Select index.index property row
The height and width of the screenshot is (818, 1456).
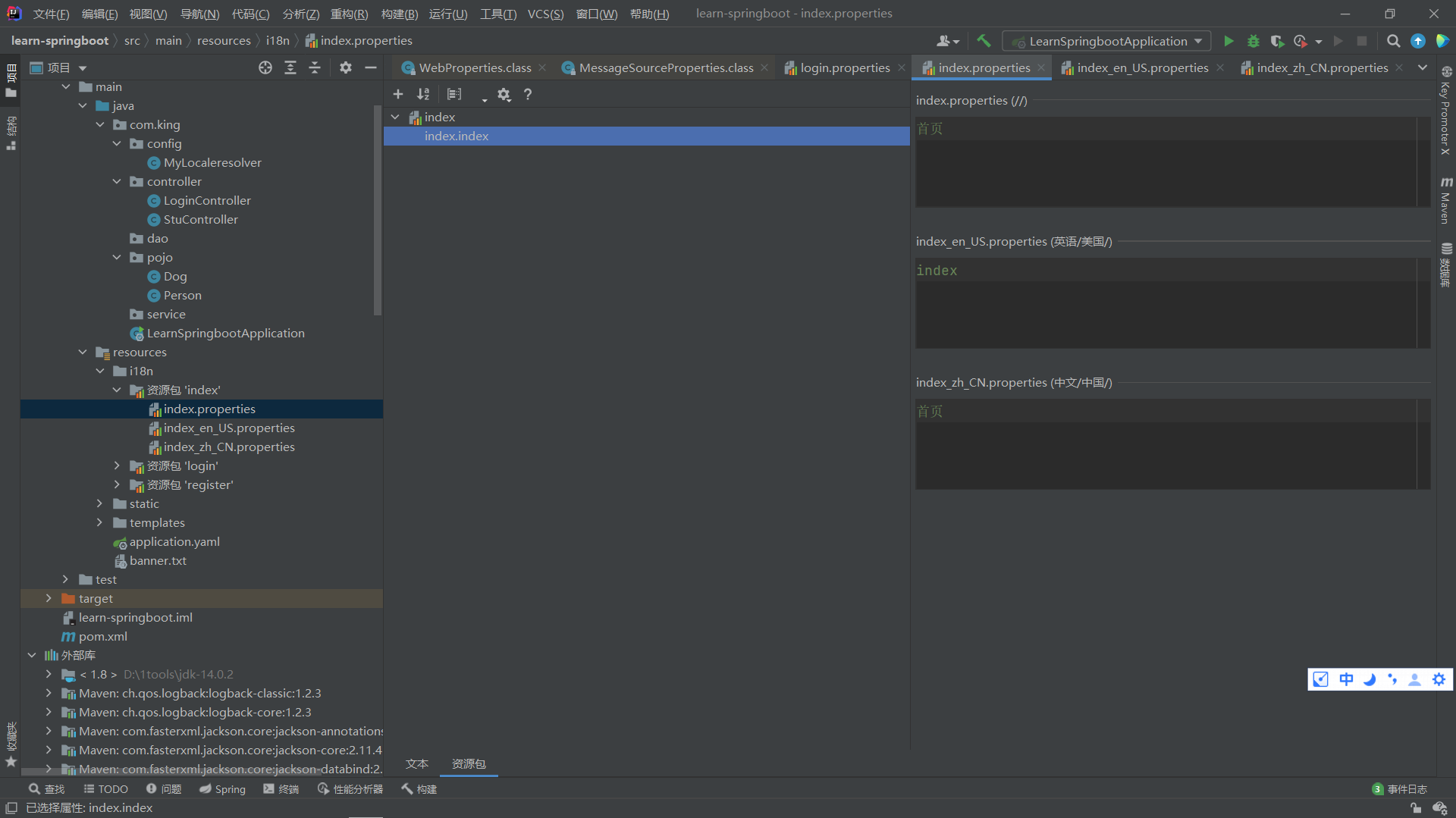(x=646, y=136)
